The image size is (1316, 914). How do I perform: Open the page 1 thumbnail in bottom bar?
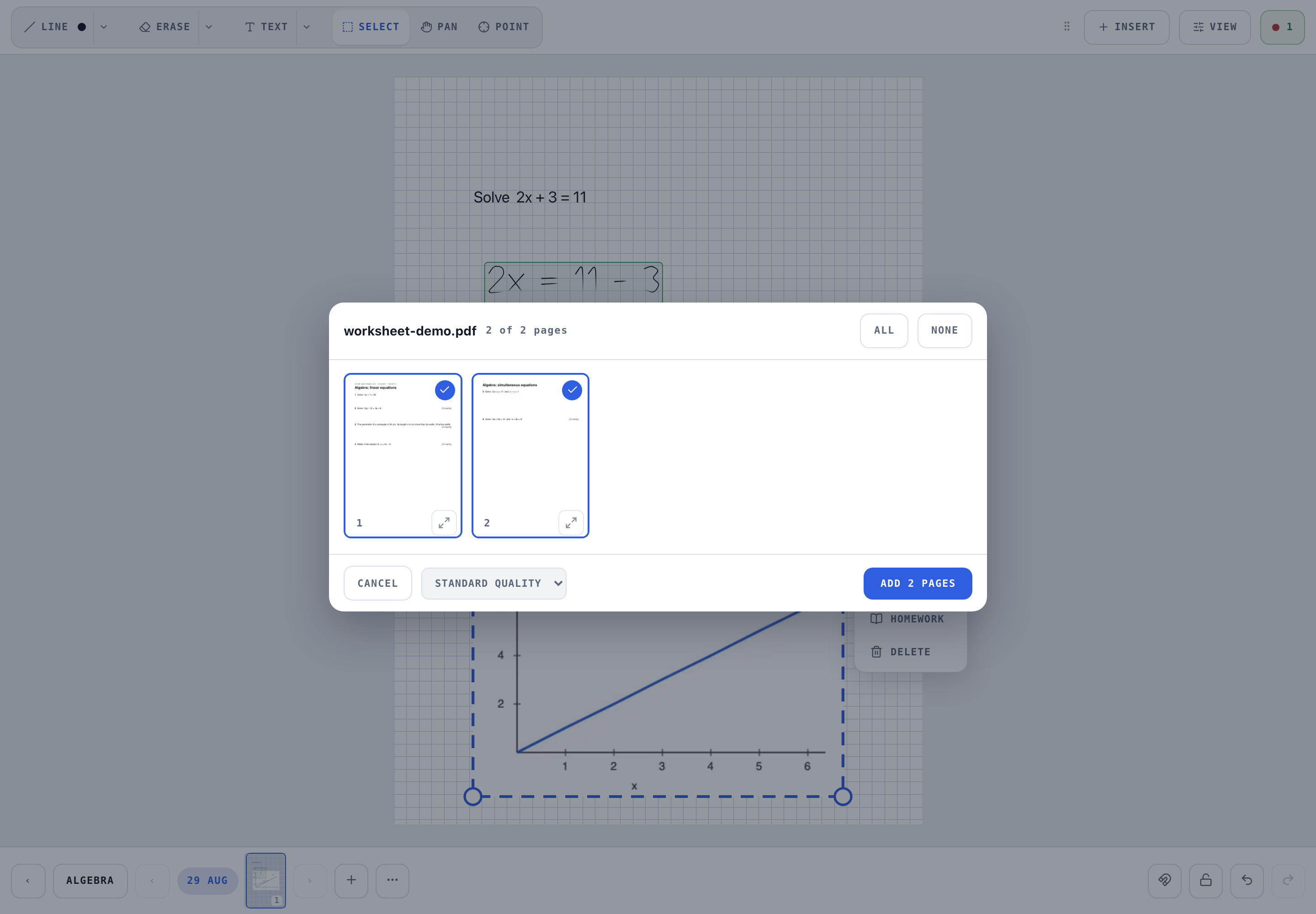coord(266,880)
